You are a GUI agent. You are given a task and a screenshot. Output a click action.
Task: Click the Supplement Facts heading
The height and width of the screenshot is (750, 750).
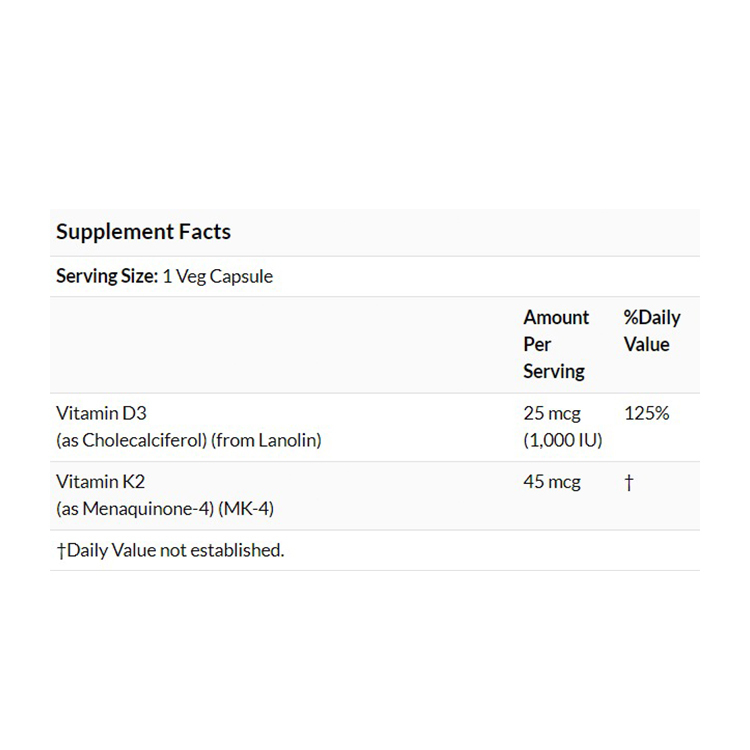point(143,232)
